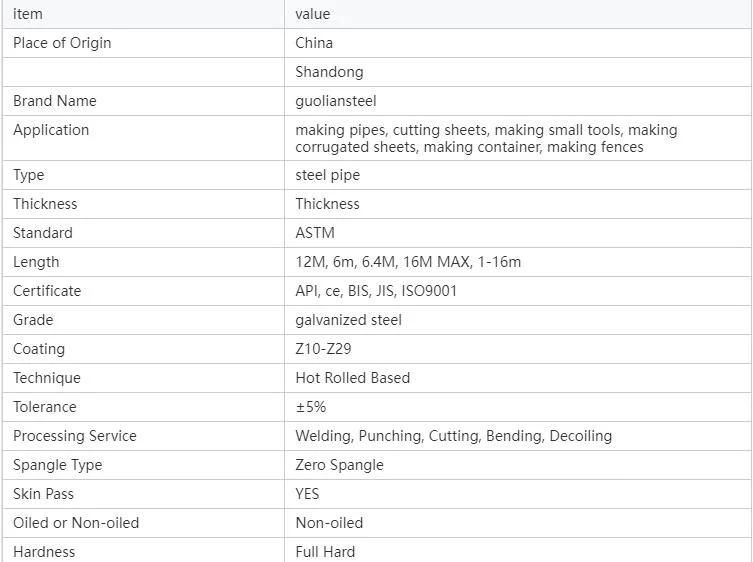Viewport: 753px width, 562px height.
Task: Select the 'steel pipe' type value
Action: [328, 175]
